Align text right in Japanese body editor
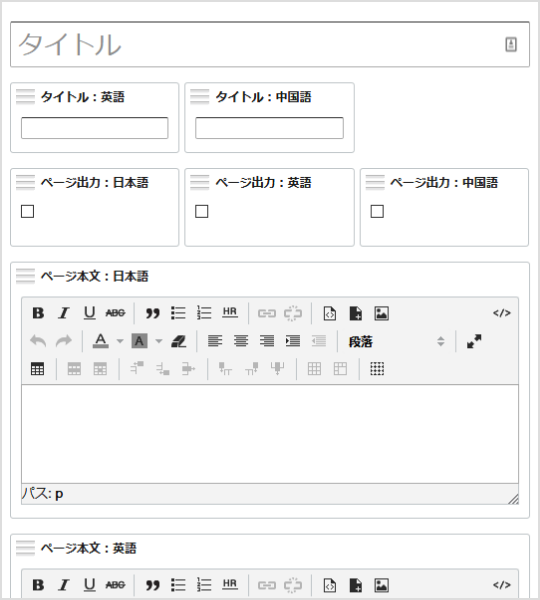 (267, 341)
